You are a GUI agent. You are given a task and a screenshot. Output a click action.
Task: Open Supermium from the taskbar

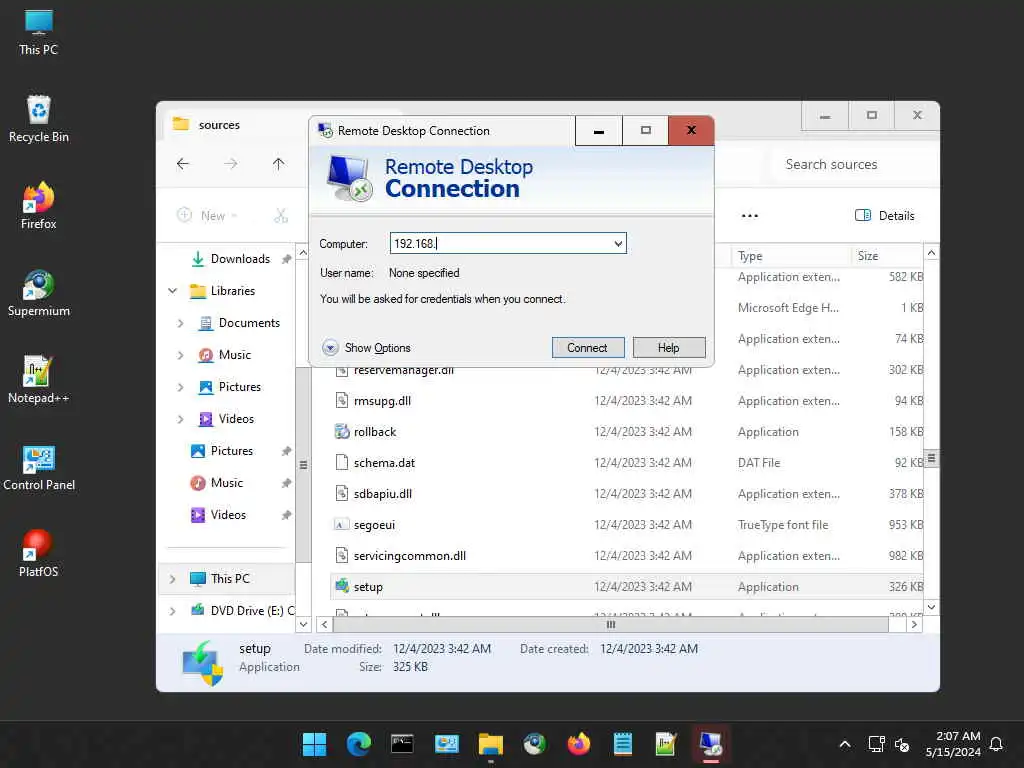click(535, 744)
